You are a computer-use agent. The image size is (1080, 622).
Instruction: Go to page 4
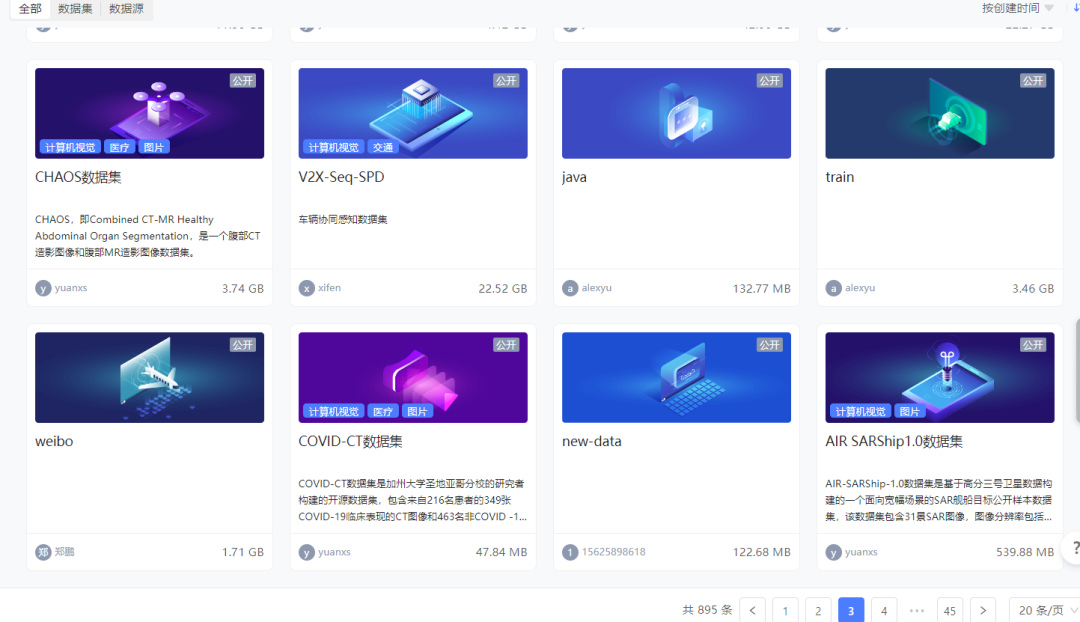tap(884, 610)
